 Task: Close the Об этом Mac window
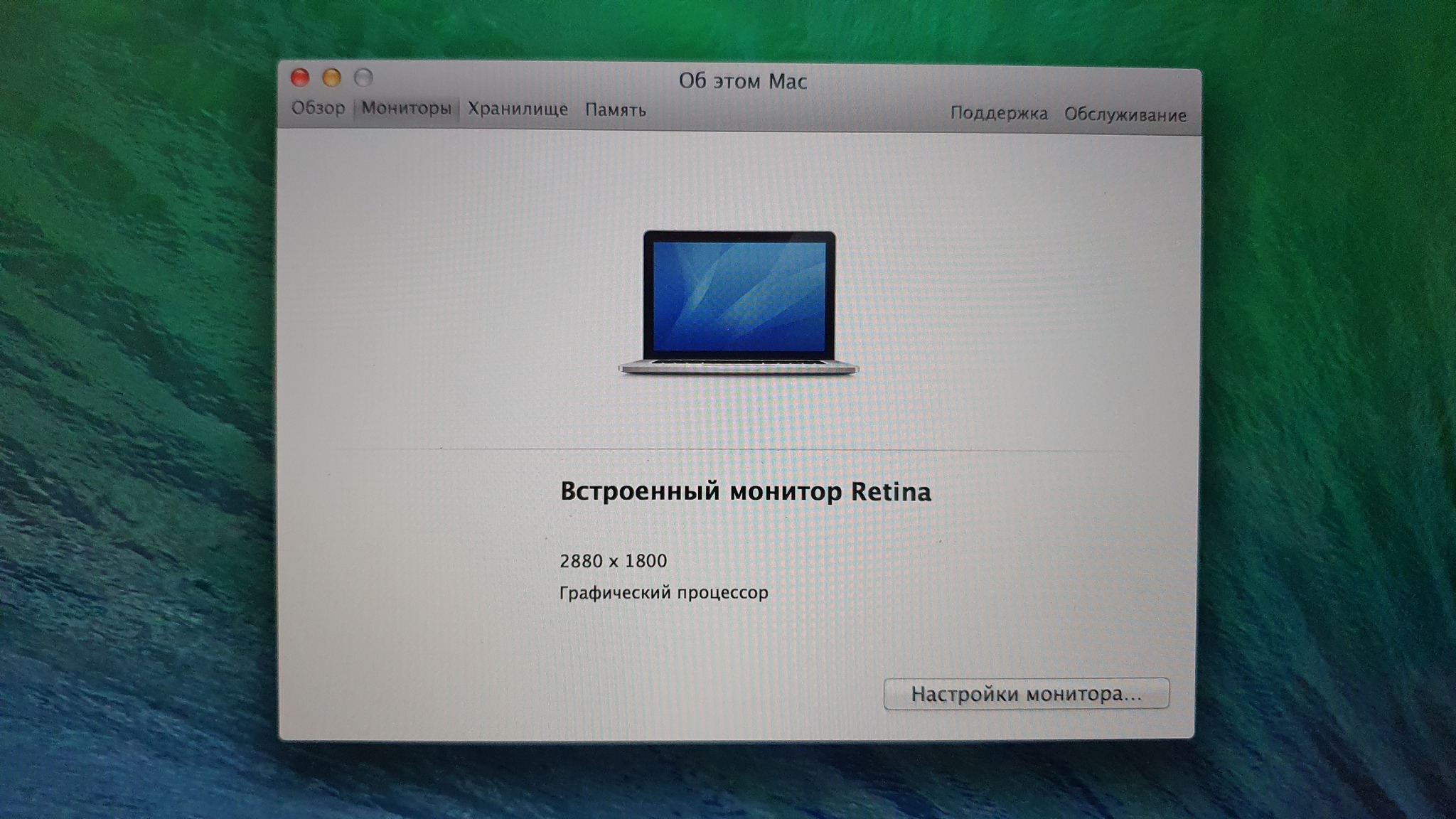pyautogui.click(x=300, y=77)
